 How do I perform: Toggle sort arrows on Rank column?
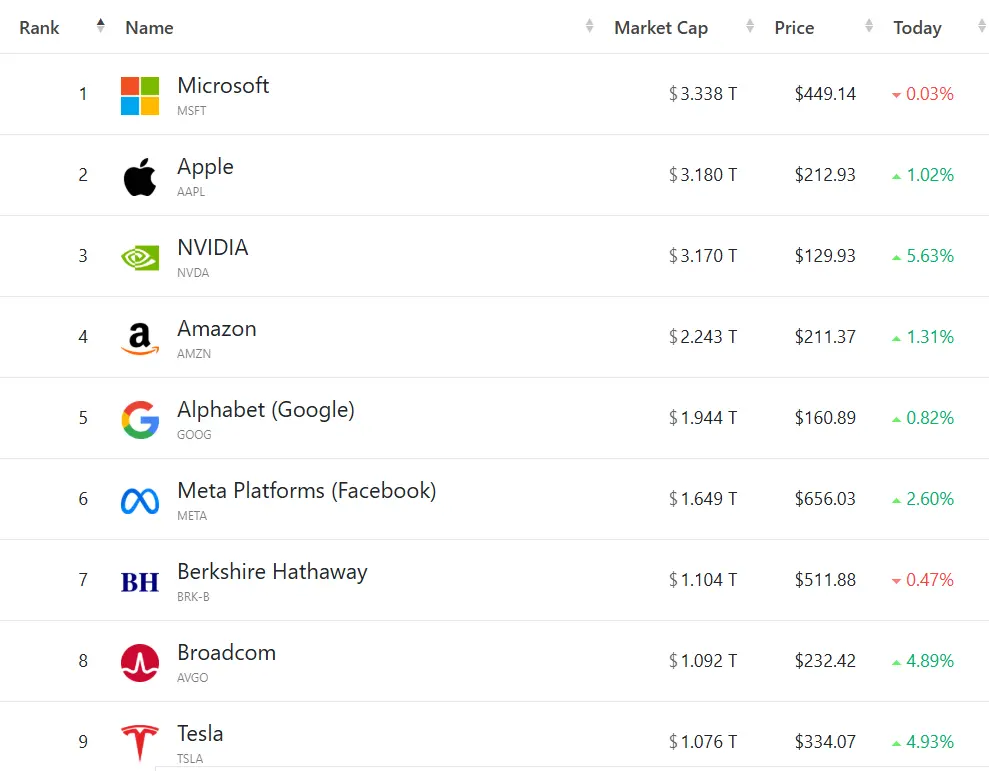[100, 27]
